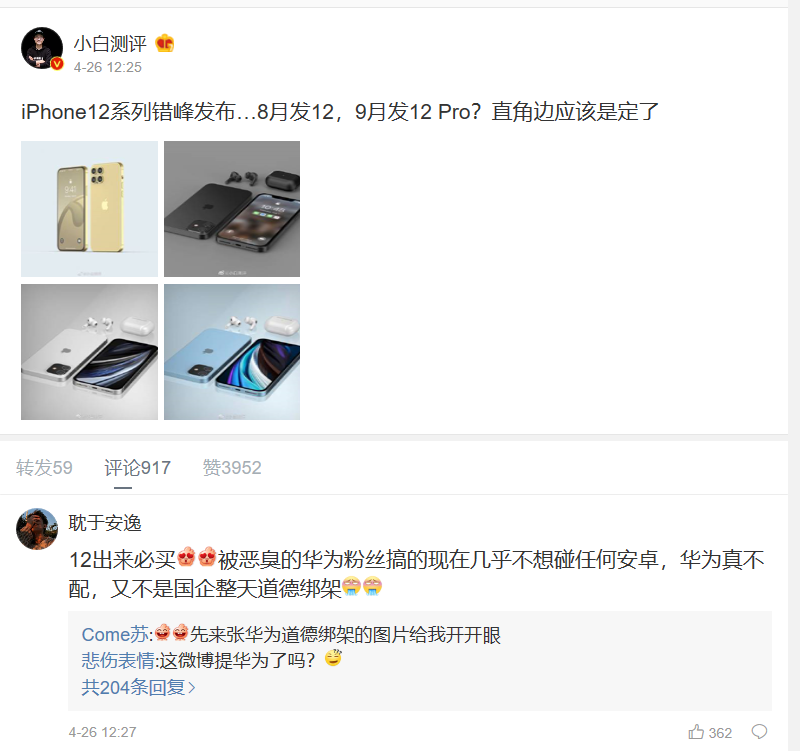The height and width of the screenshot is (751, 800).
Task: Open the black iPhone with AirPods image
Action: [x=232, y=209]
